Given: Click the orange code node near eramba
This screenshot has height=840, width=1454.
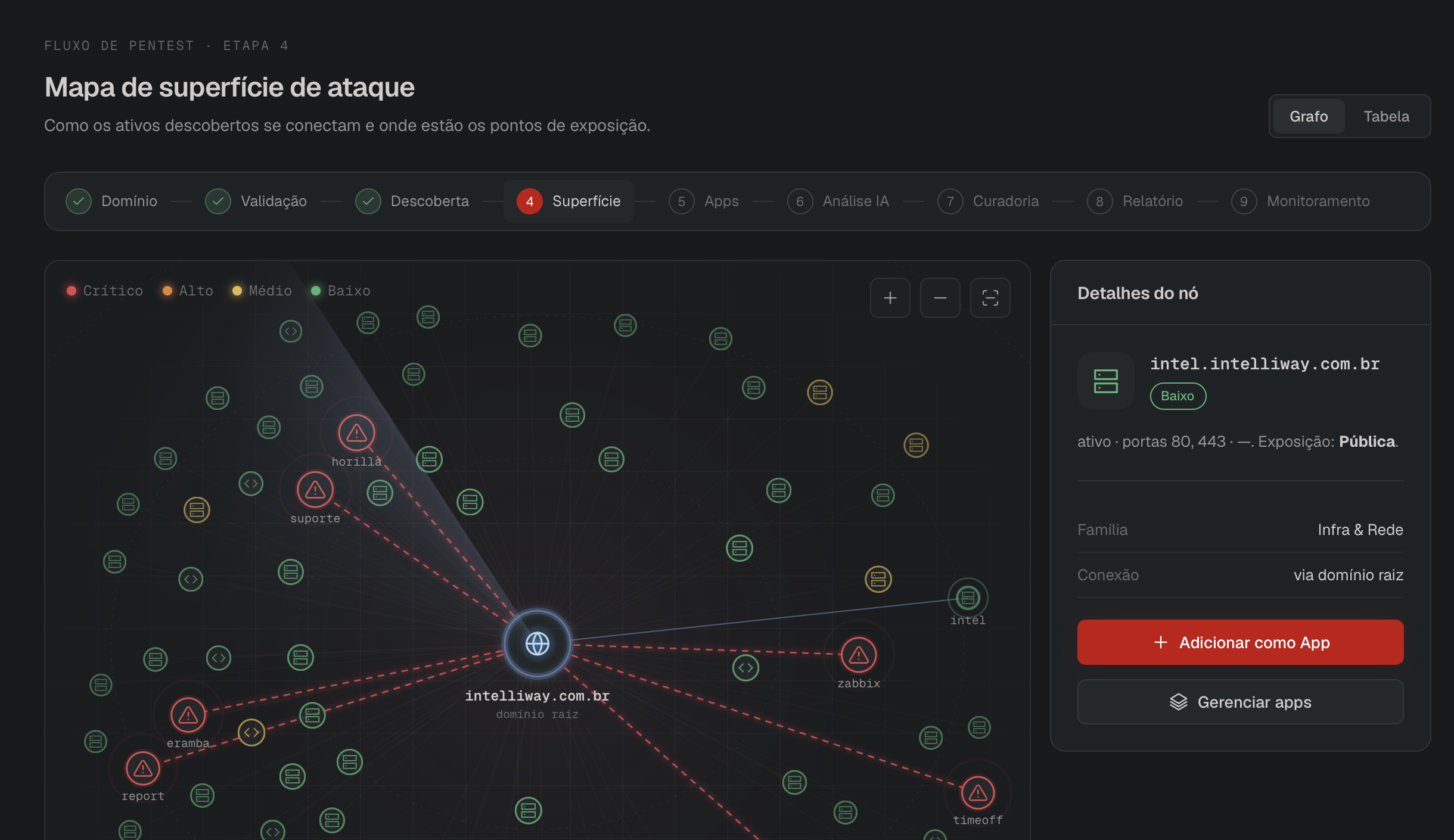Looking at the screenshot, I should [251, 732].
